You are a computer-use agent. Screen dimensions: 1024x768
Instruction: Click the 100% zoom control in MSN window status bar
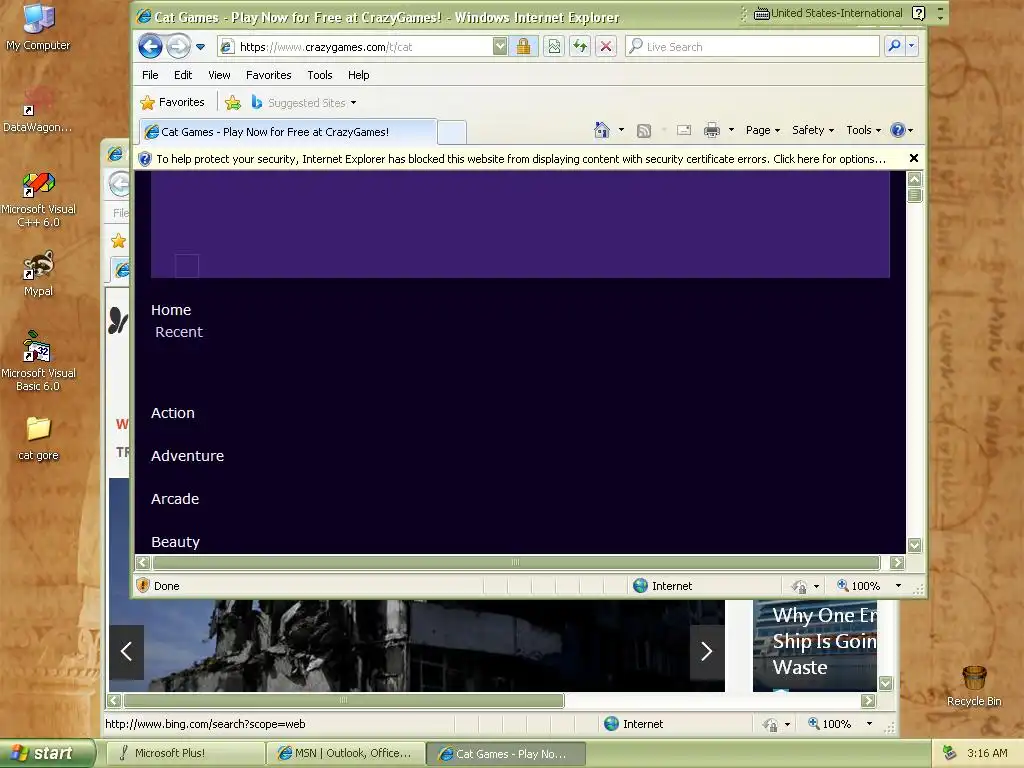tap(829, 724)
